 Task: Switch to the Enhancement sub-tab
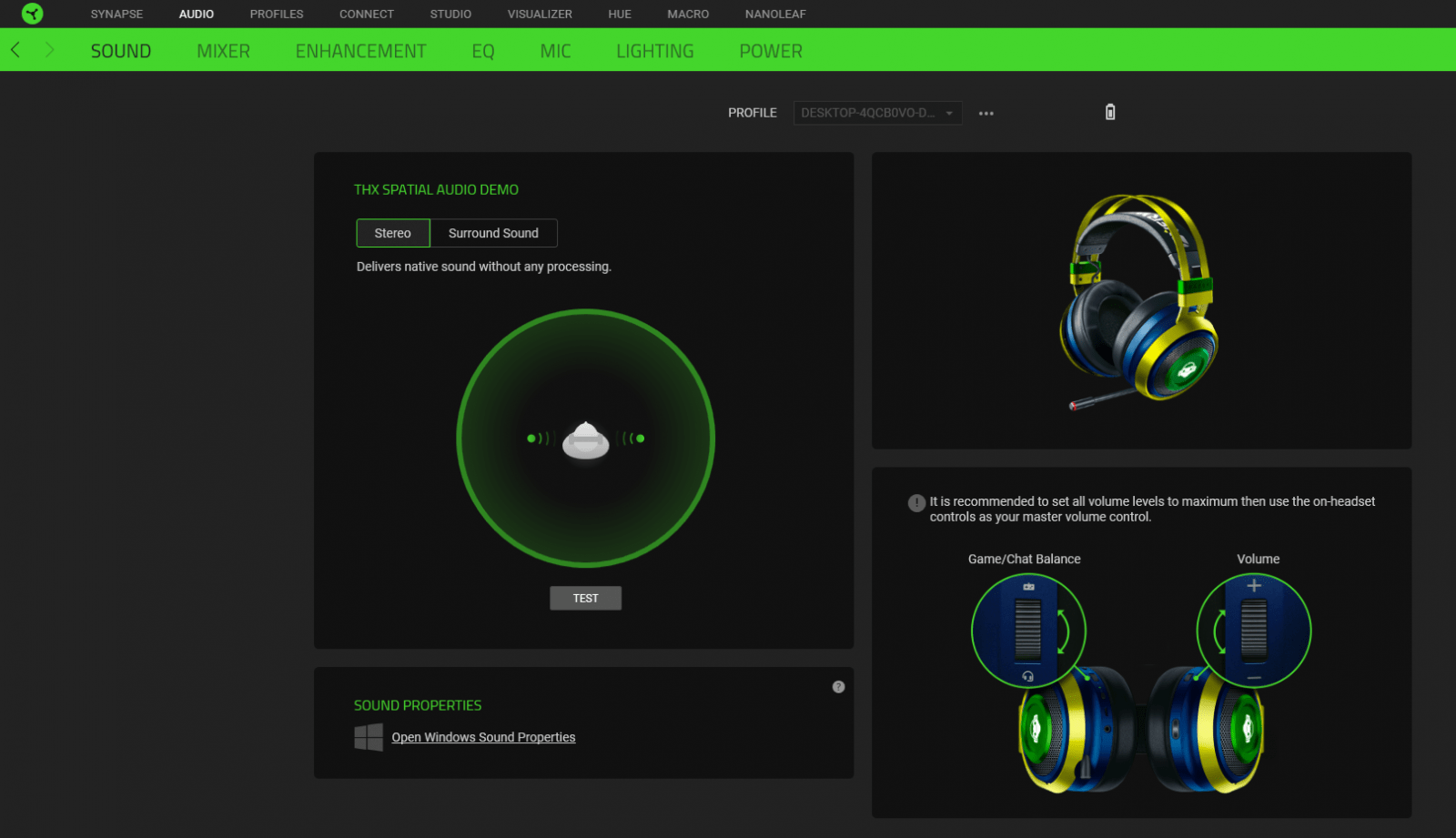click(360, 51)
